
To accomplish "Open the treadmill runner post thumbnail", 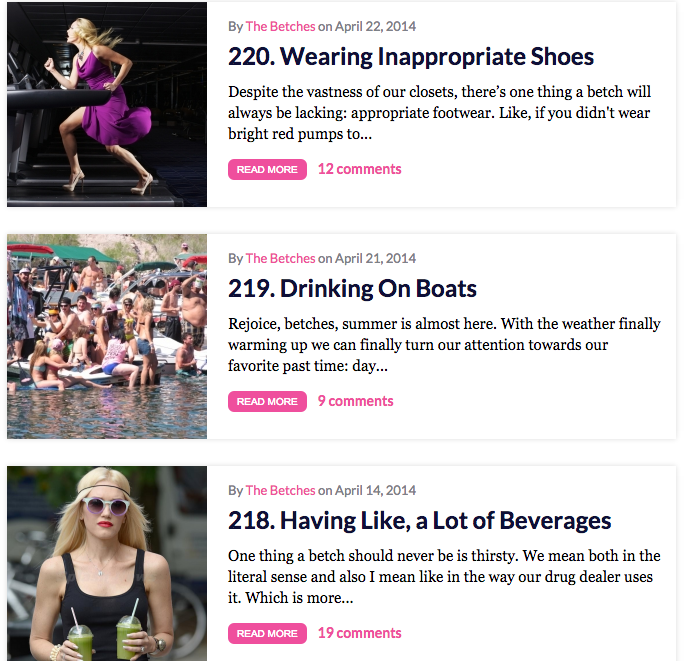I will (107, 104).
